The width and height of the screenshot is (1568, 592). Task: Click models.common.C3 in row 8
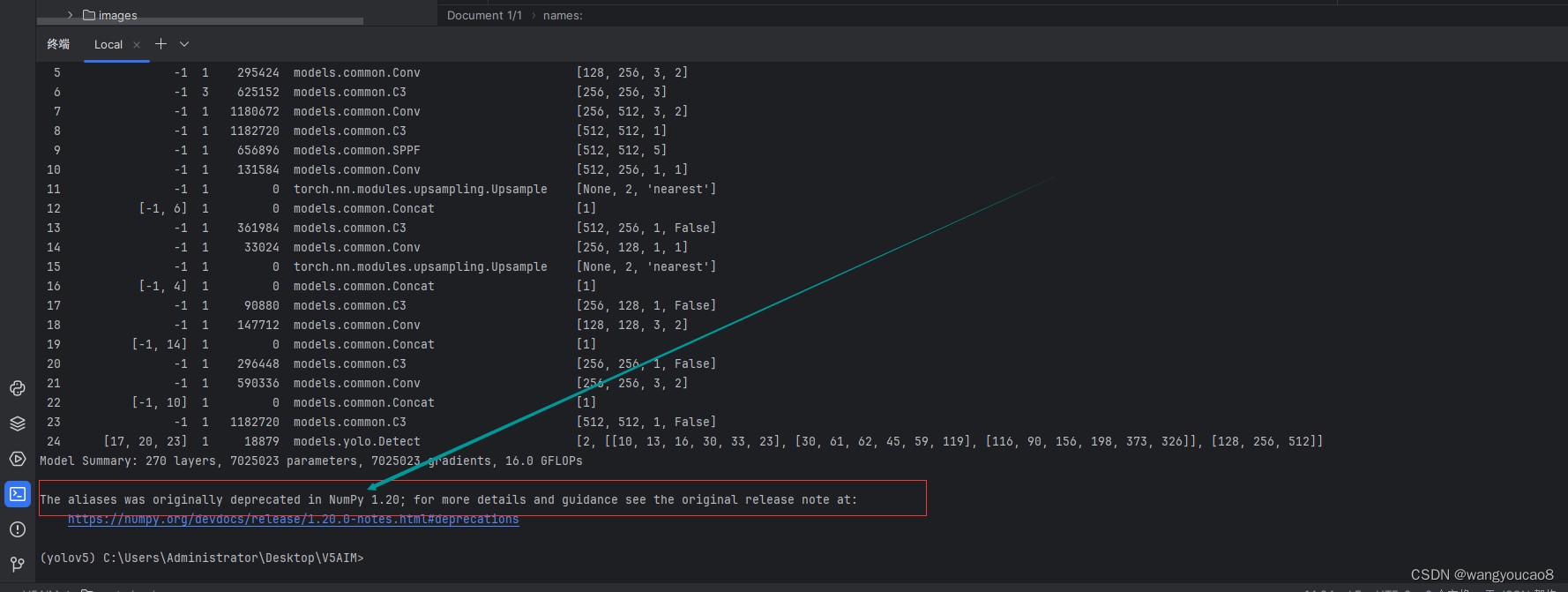tap(350, 131)
